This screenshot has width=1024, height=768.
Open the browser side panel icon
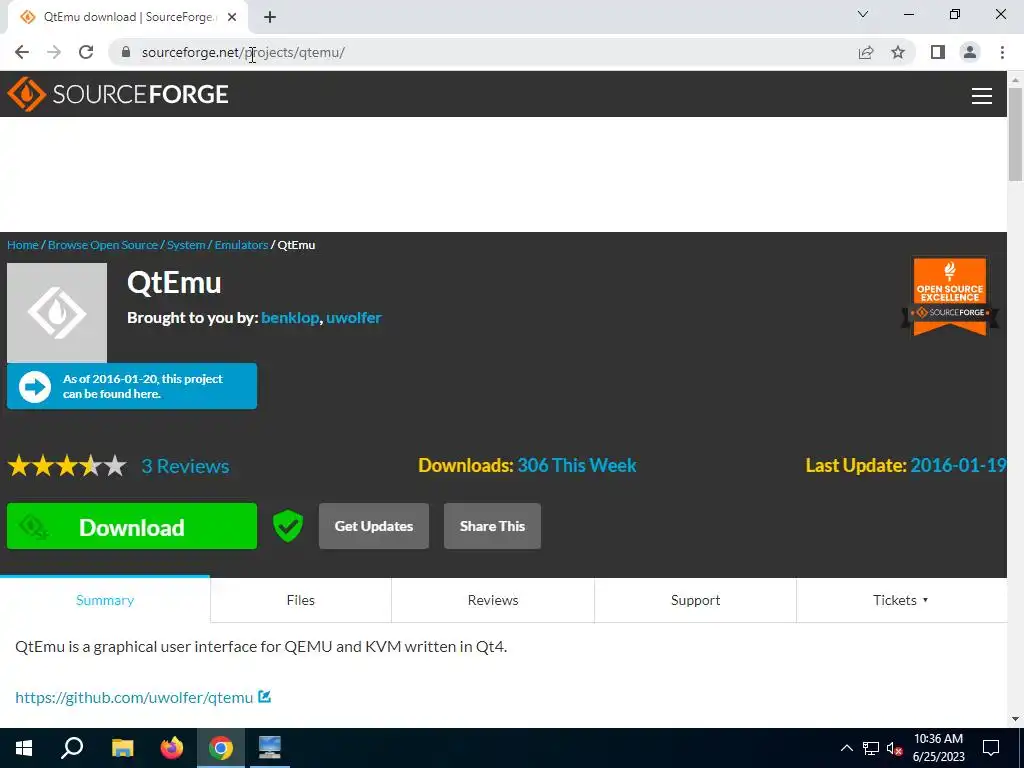pos(938,52)
